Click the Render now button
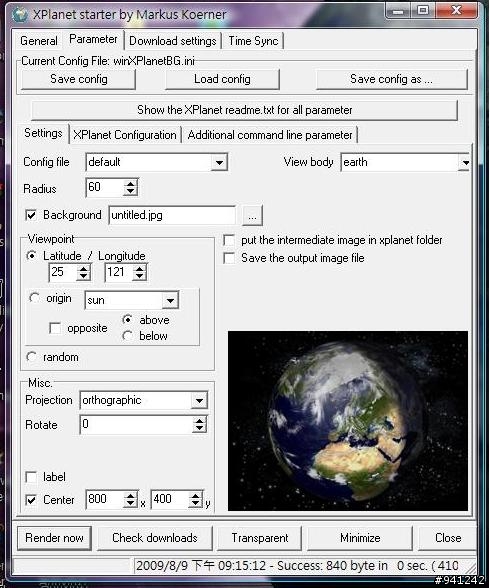490x588 pixels. pyautogui.click(x=54, y=538)
